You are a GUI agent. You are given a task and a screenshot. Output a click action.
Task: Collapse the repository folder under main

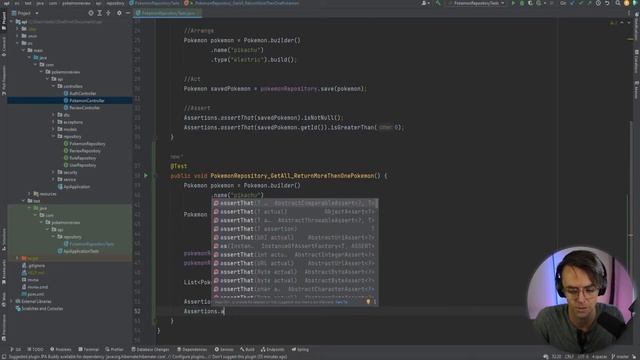click(53, 136)
